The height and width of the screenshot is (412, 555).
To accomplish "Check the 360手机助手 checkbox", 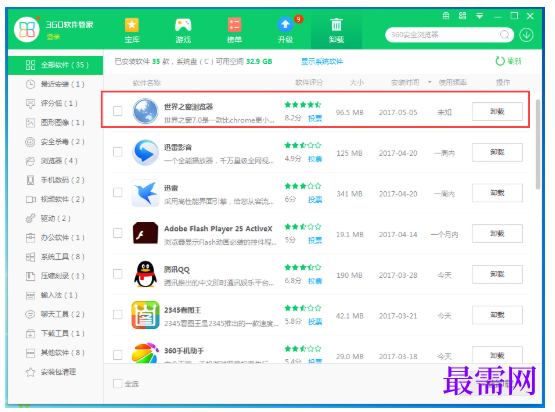I will (x=118, y=355).
